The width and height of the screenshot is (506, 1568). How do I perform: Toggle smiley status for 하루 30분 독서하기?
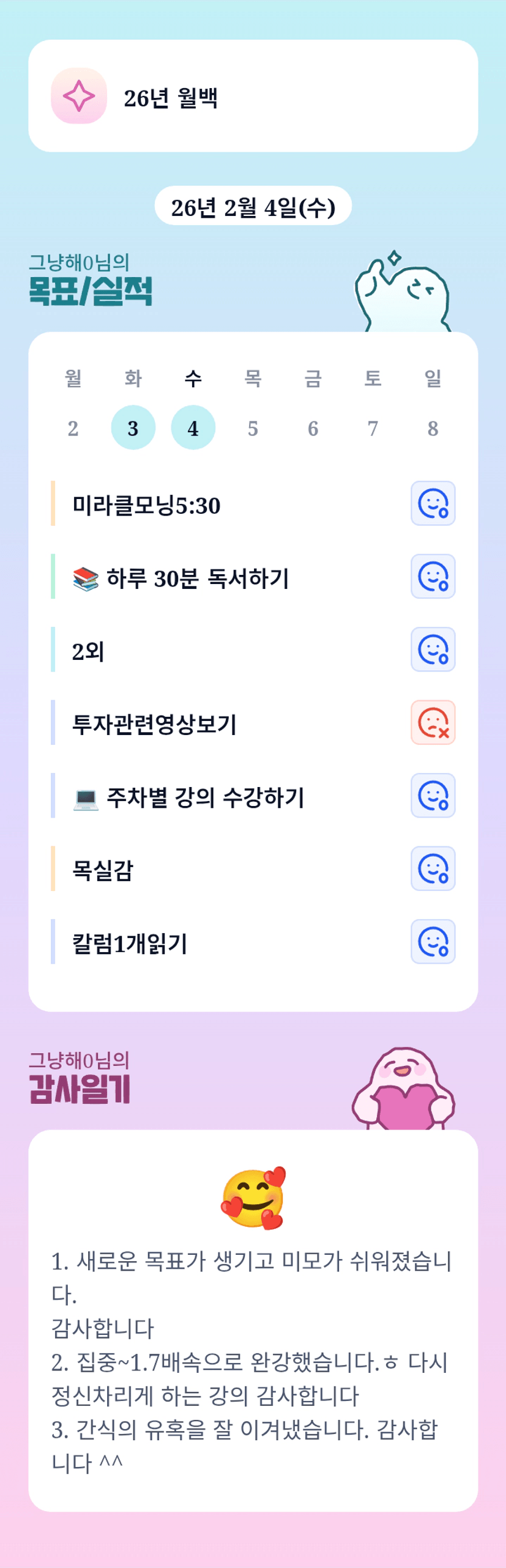click(433, 576)
